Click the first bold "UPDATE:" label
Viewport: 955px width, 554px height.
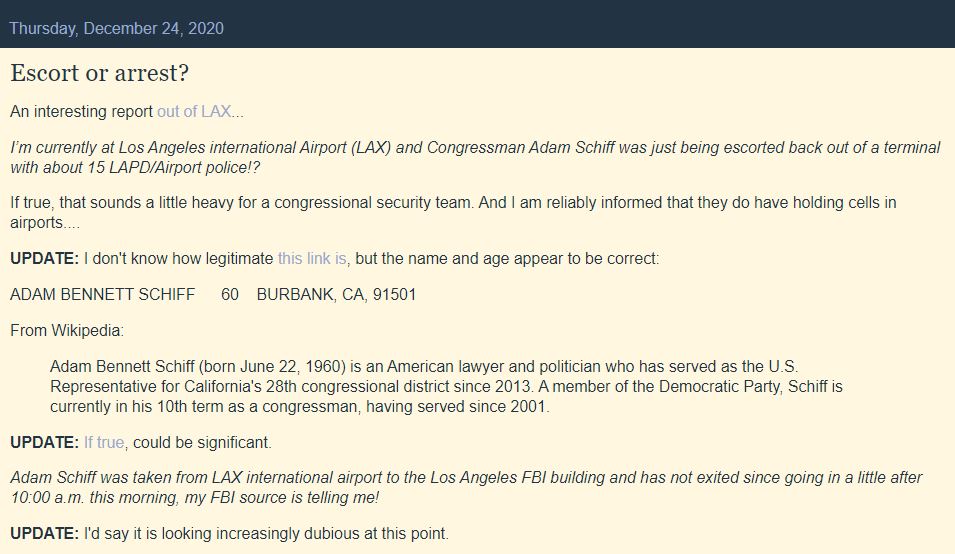coord(44,258)
